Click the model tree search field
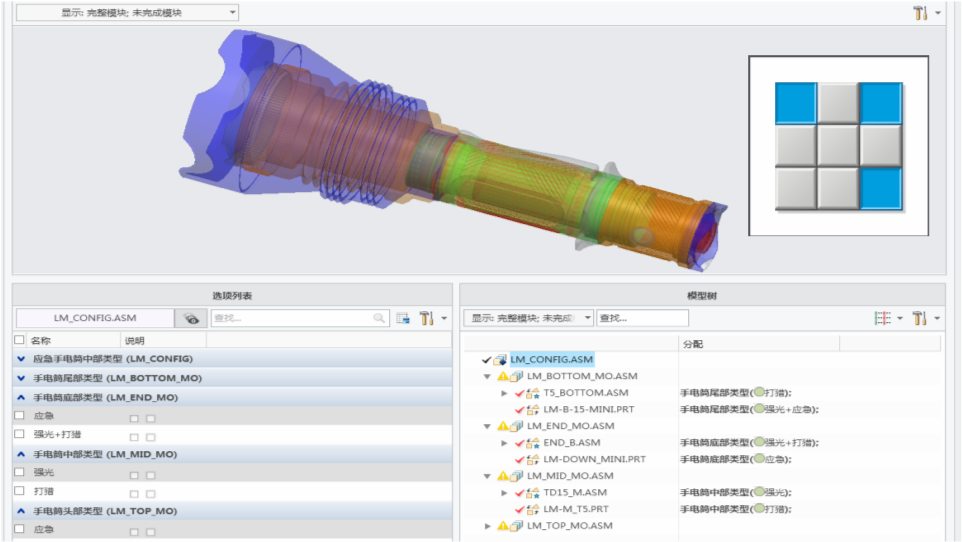 tap(642, 318)
